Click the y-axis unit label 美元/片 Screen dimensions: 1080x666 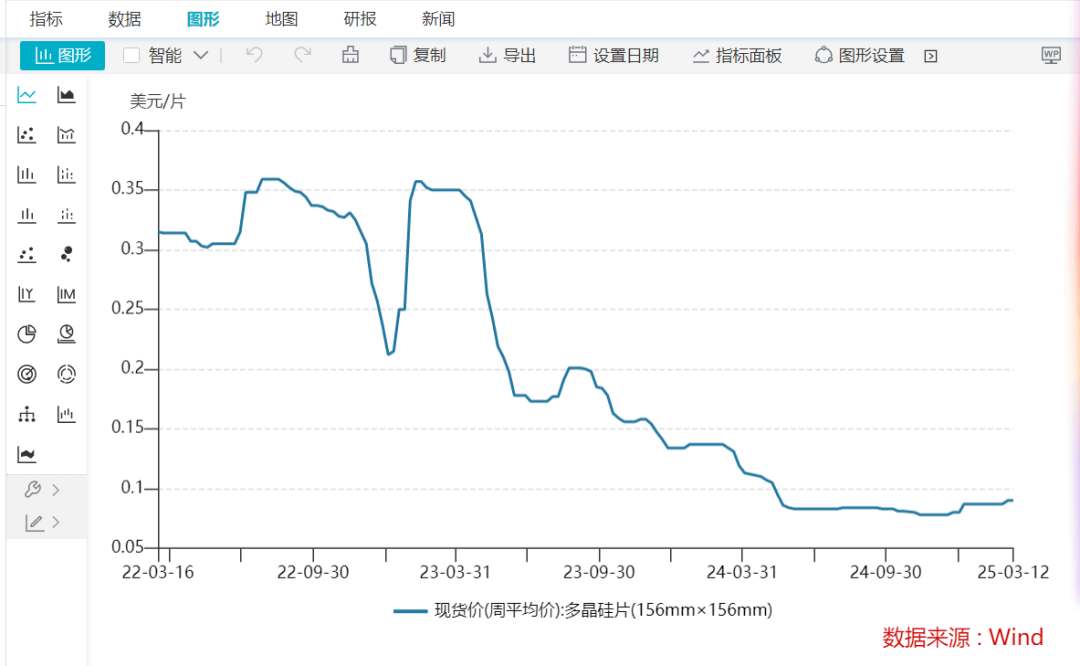point(158,102)
